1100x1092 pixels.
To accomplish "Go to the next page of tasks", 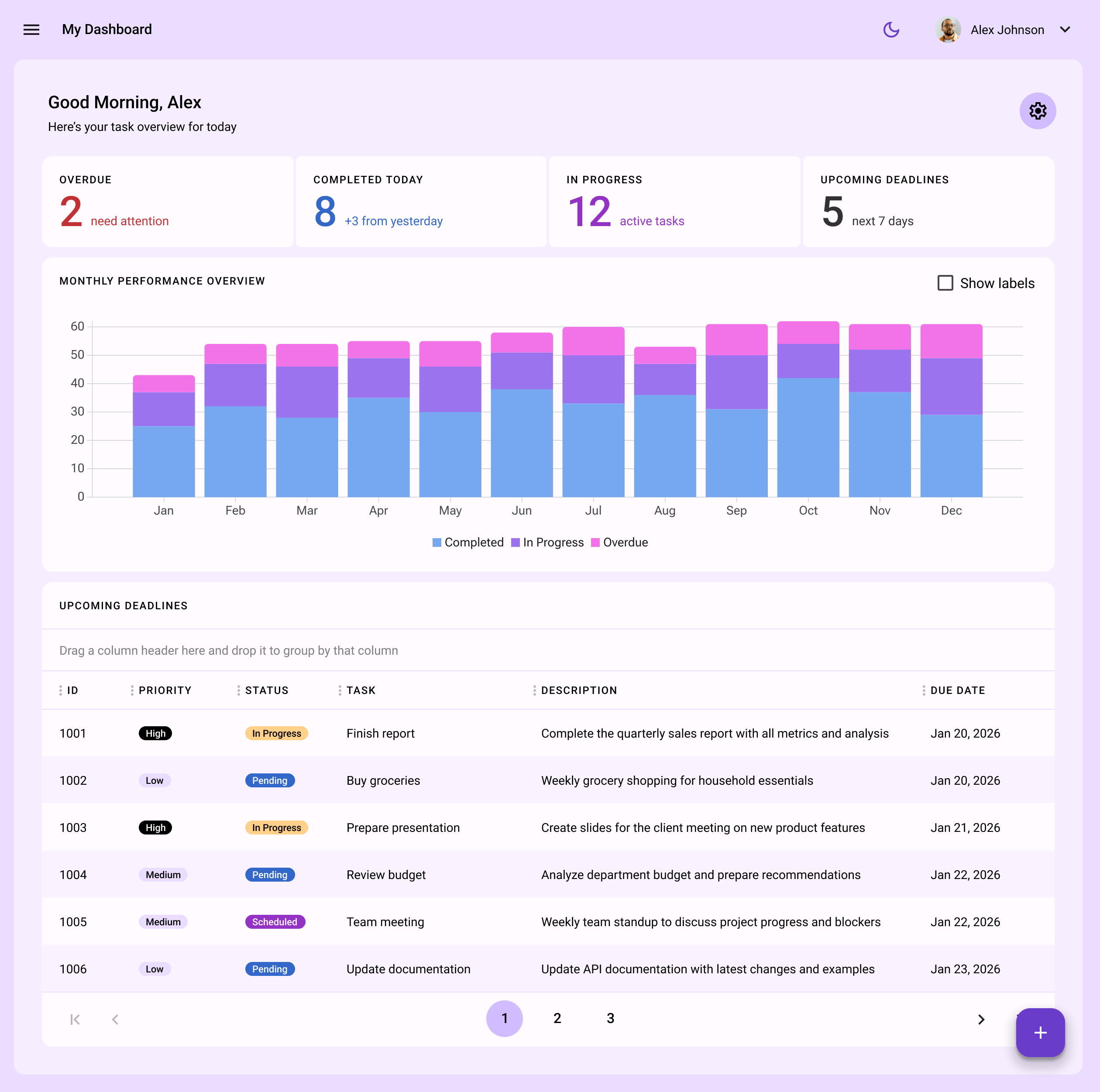I will click(x=981, y=1019).
